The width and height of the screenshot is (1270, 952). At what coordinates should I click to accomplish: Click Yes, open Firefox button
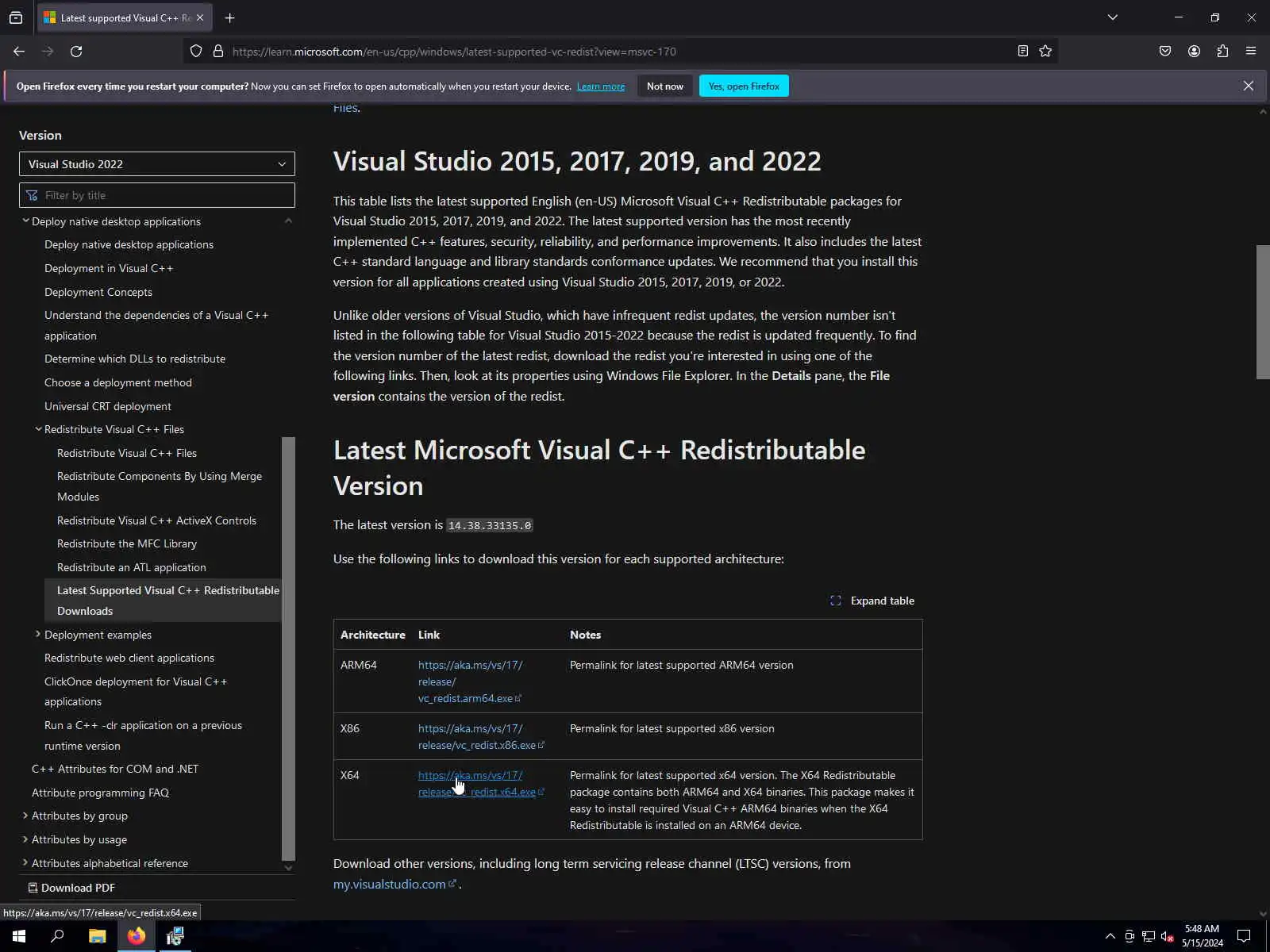pos(744,86)
